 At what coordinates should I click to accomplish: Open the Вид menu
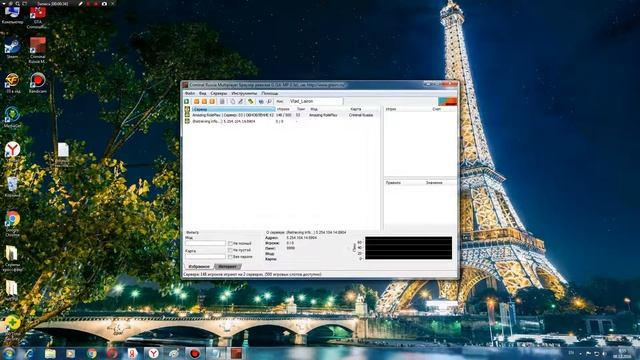(x=202, y=93)
